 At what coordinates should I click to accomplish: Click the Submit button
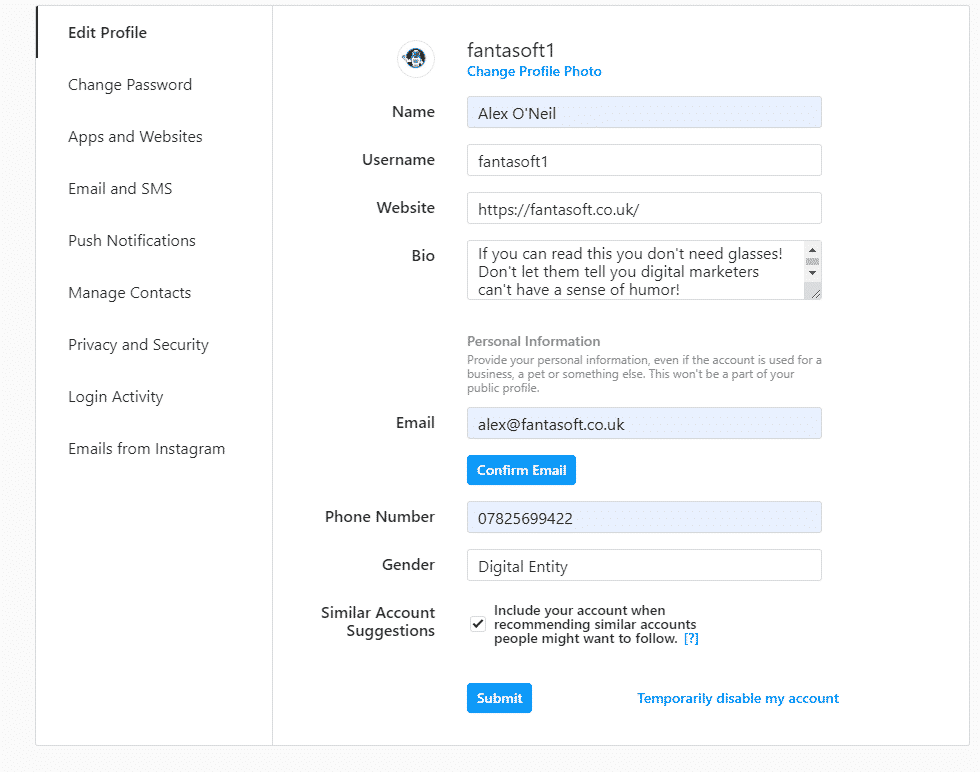(x=499, y=698)
